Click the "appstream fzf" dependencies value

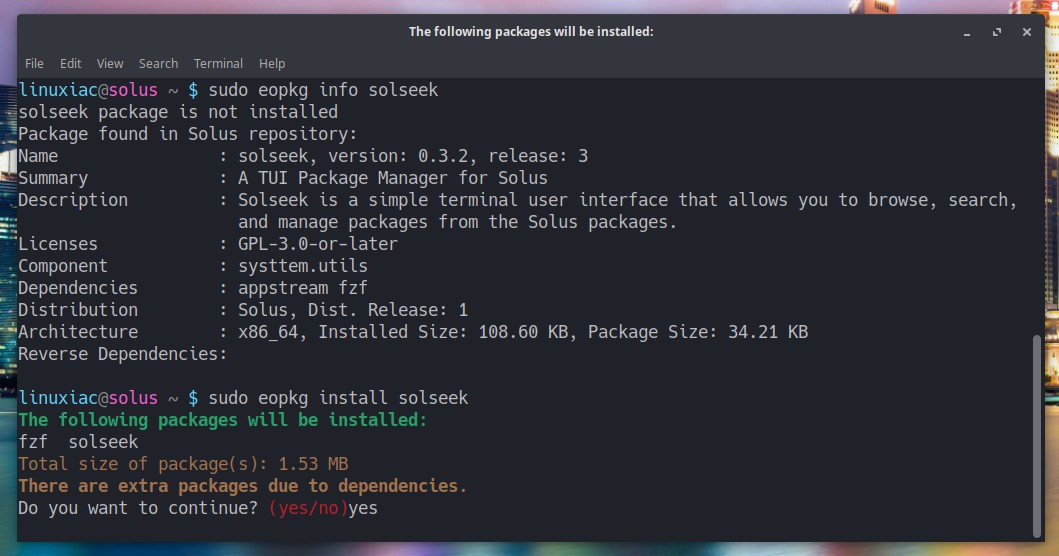[x=303, y=288]
